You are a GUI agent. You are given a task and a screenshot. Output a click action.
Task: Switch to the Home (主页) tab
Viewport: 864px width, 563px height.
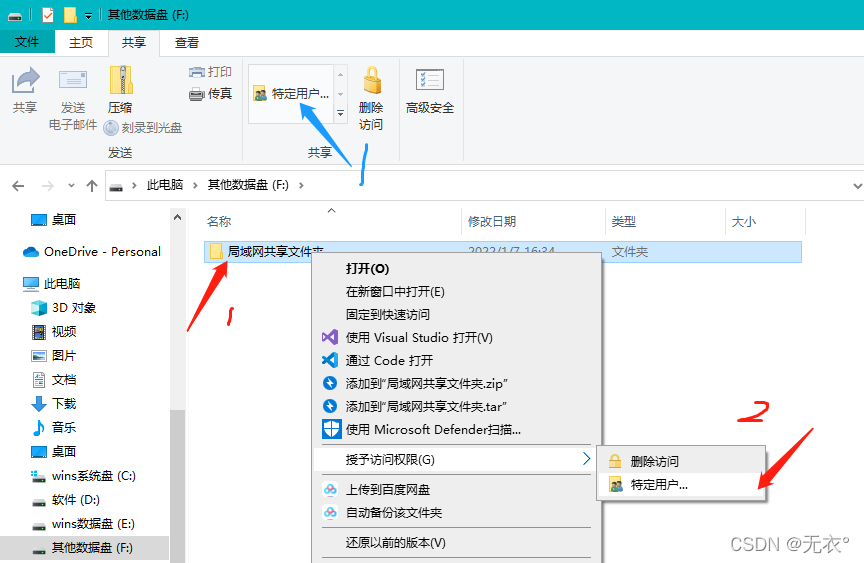coord(81,42)
